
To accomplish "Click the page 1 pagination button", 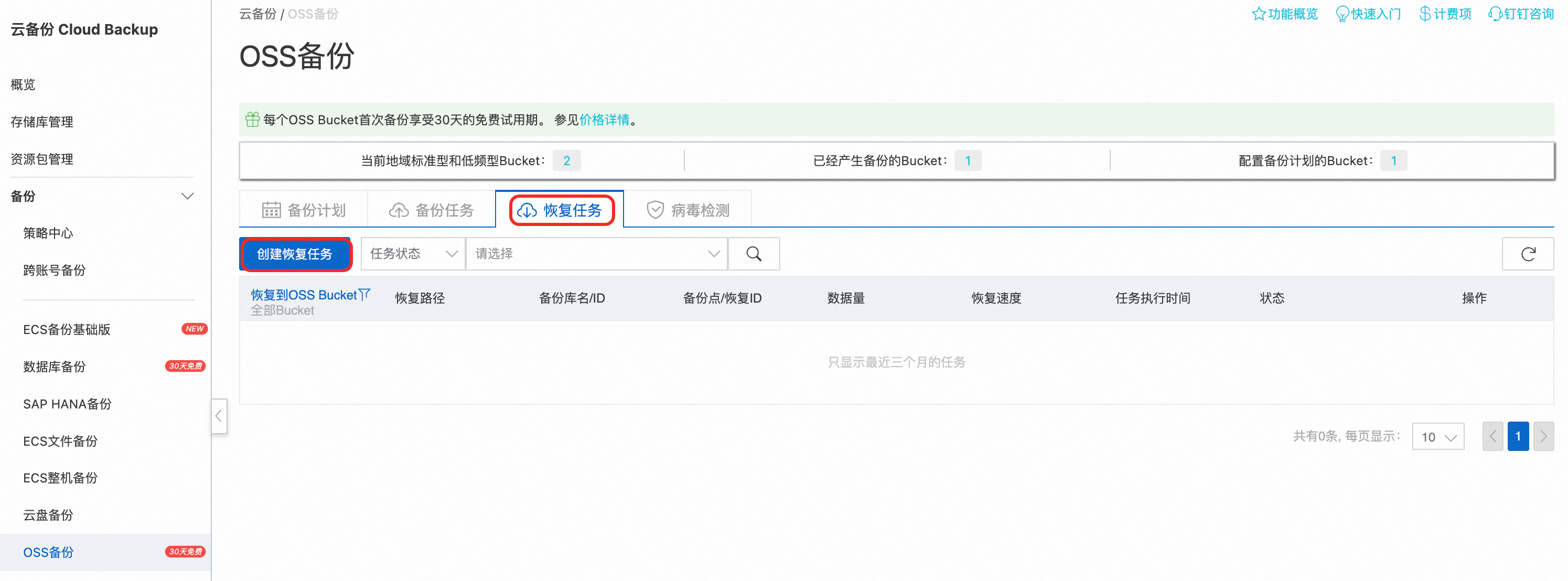I will coord(1518,436).
